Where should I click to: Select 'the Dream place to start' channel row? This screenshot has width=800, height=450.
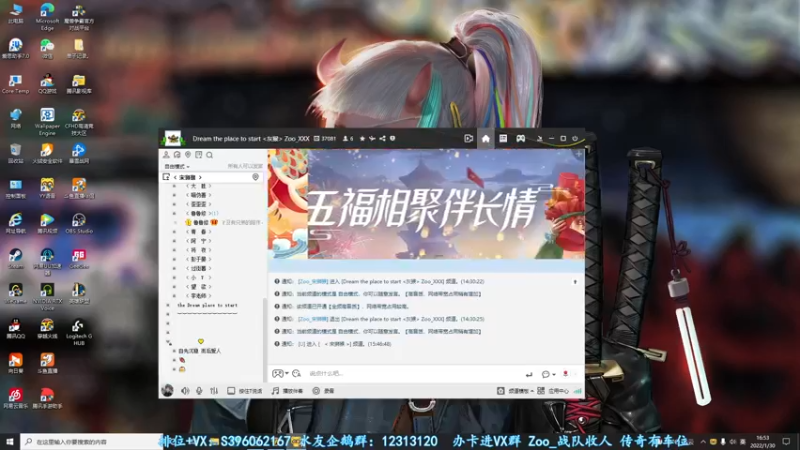207,305
